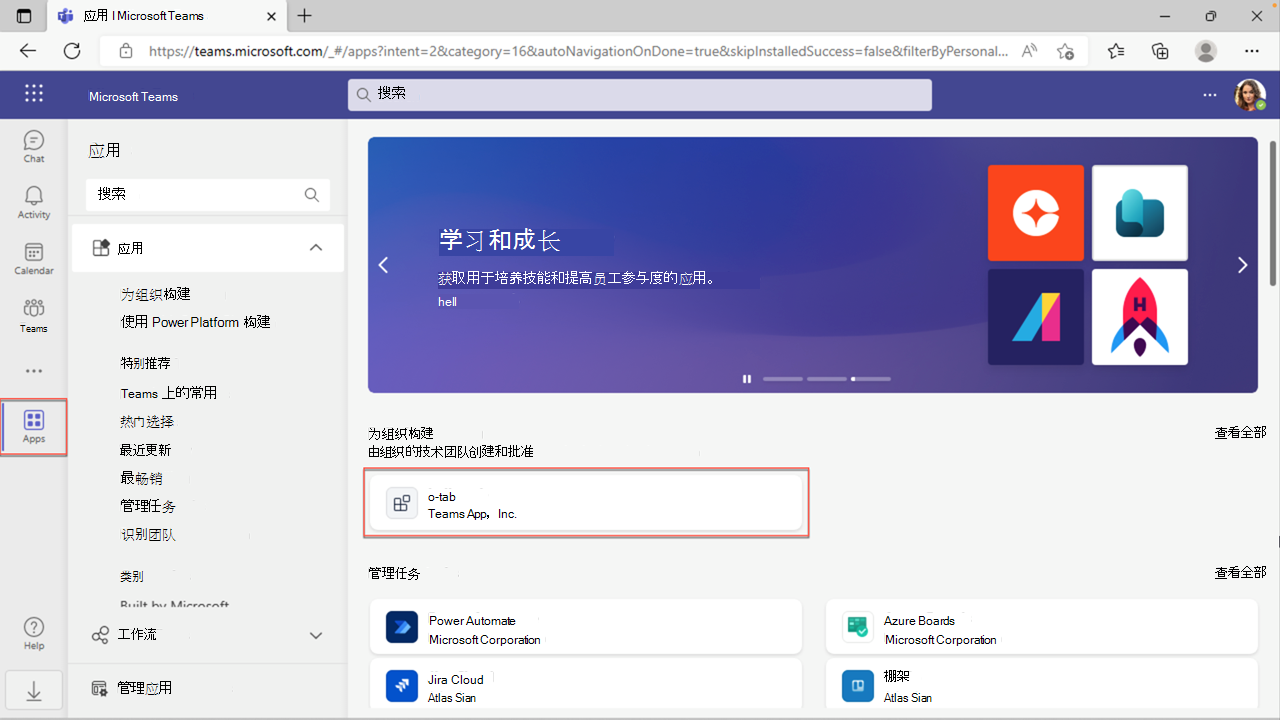The image size is (1280, 720).
Task: Select the third carousel slide indicator
Action: click(871, 379)
